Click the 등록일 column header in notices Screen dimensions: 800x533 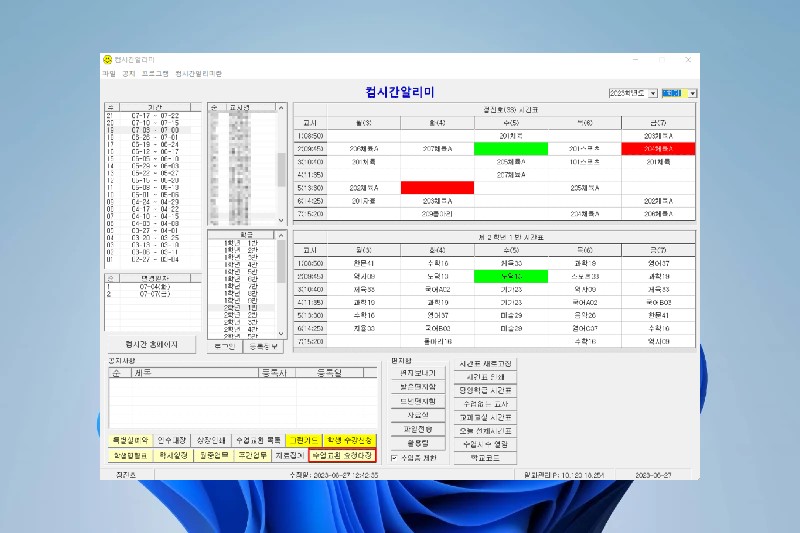[329, 373]
